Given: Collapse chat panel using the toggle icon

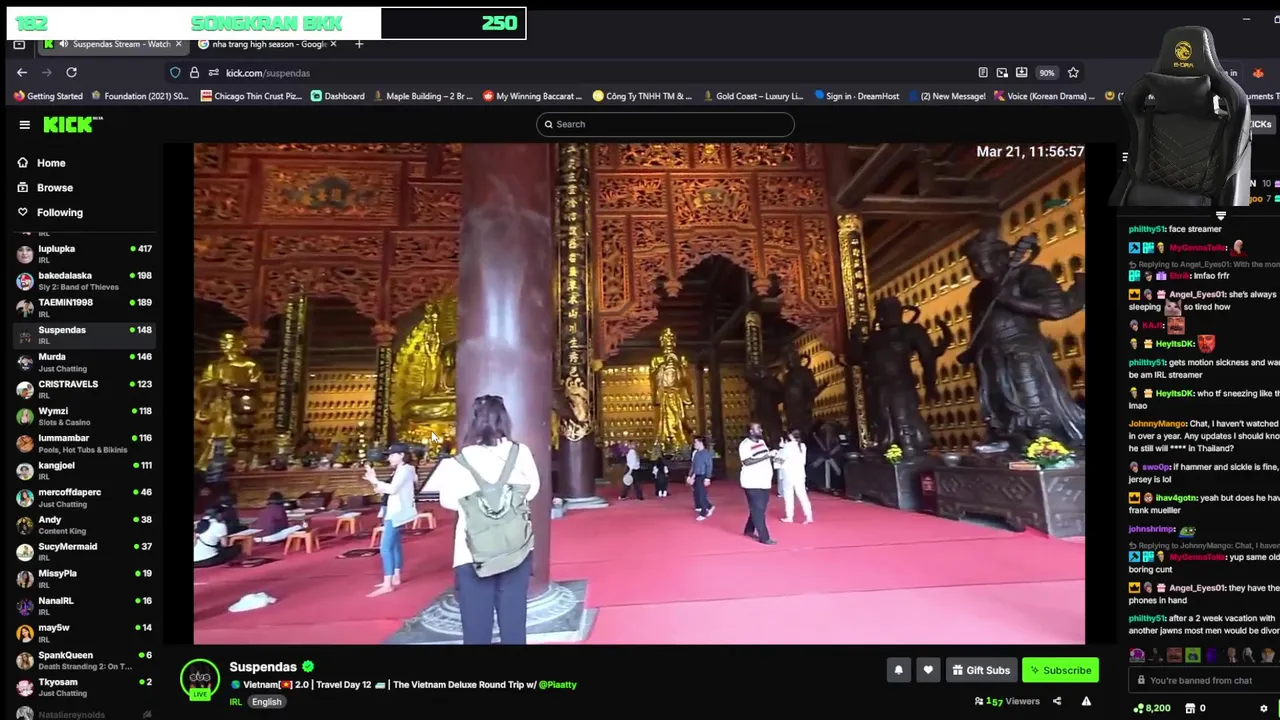Looking at the screenshot, I should coord(1125,157).
